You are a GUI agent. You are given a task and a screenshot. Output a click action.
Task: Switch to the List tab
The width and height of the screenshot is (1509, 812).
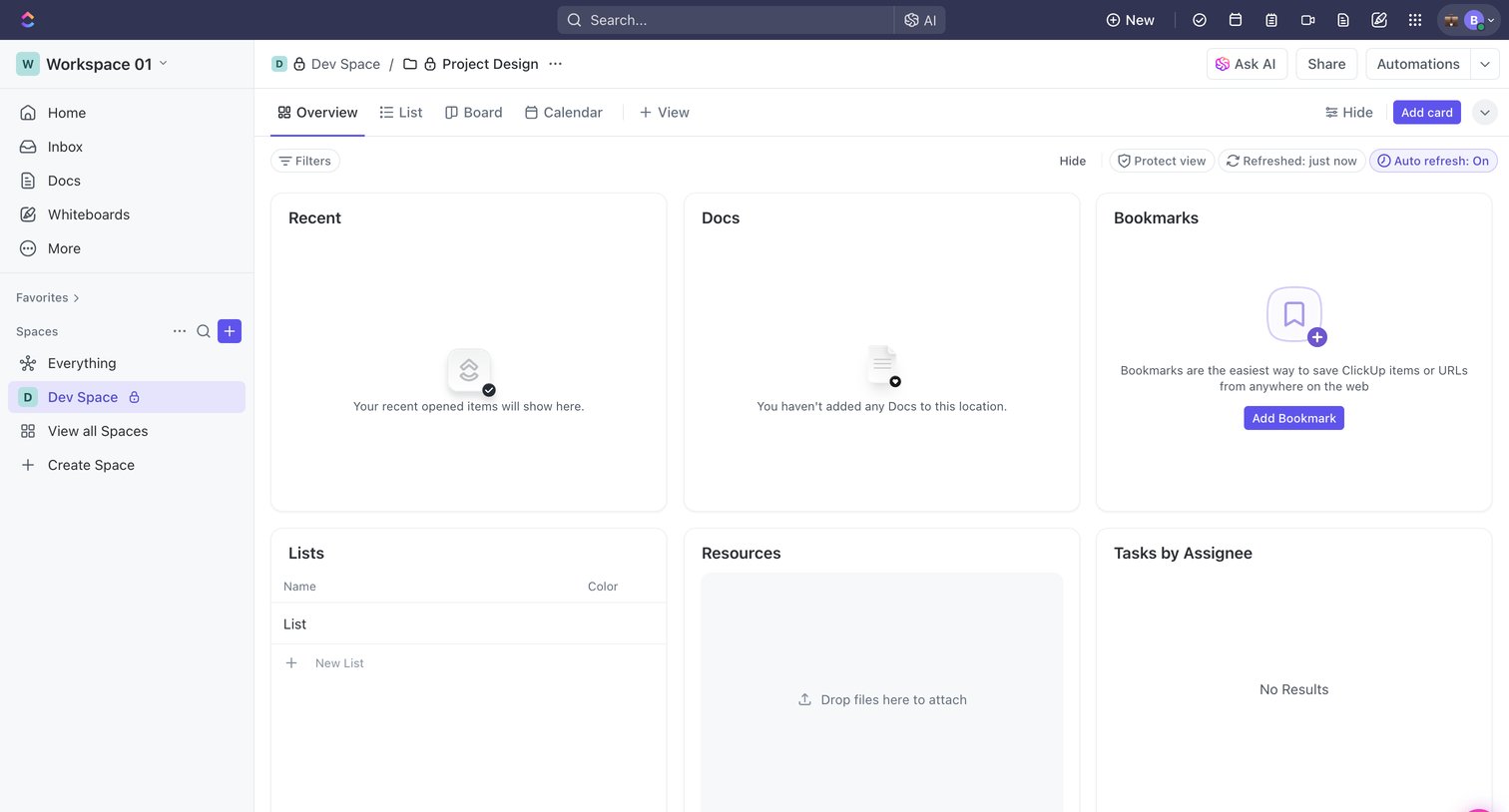click(x=401, y=113)
